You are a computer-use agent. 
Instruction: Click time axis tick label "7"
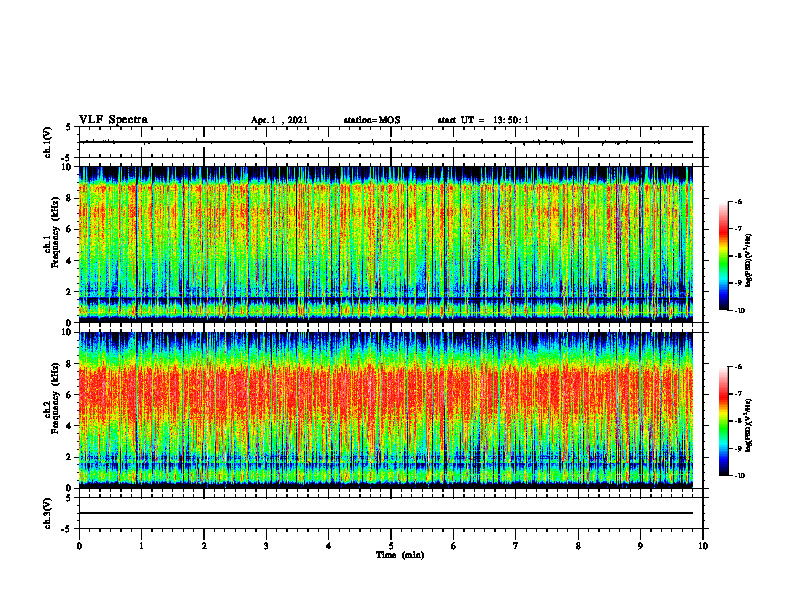coord(516,546)
